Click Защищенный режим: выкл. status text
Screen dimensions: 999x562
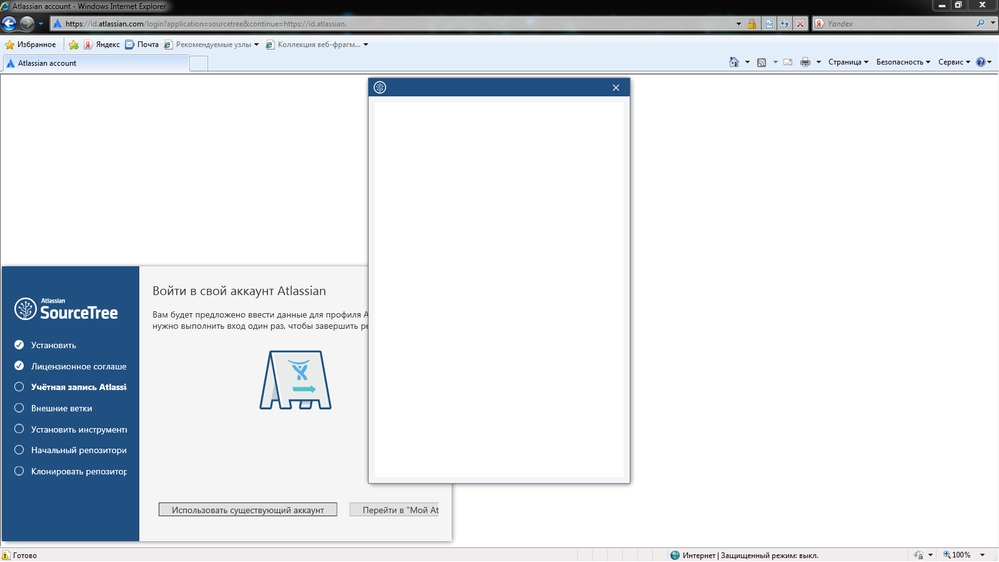point(769,556)
